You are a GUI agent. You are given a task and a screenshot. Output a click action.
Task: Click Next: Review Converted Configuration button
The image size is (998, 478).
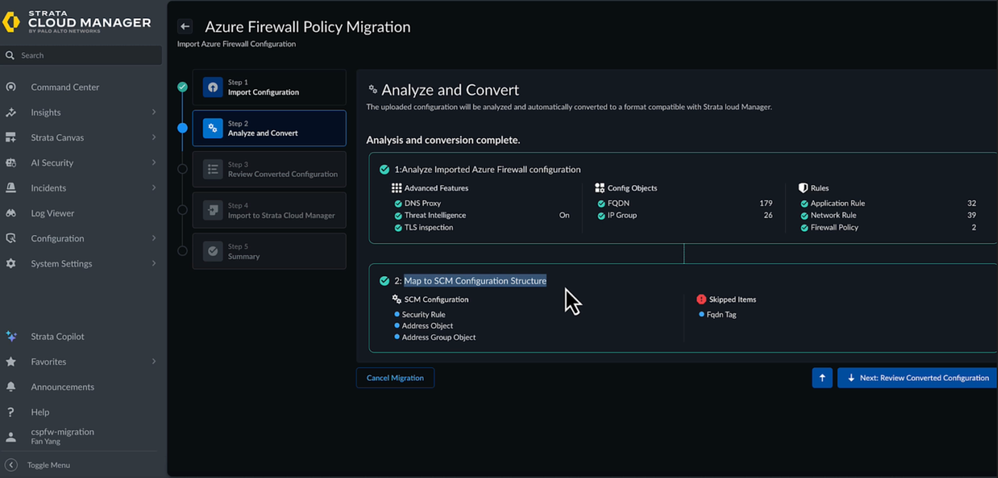point(917,378)
